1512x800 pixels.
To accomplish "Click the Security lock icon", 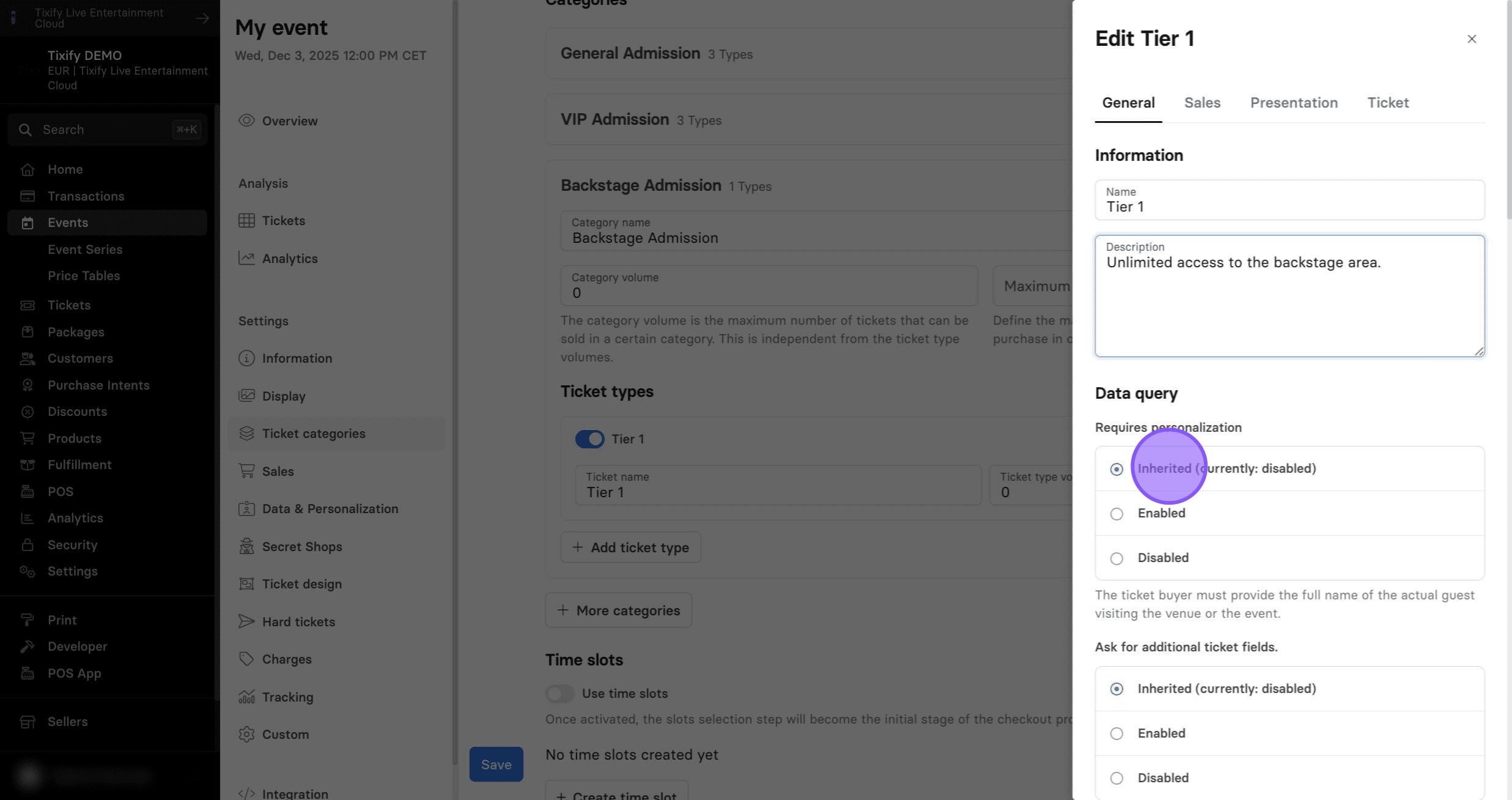I will click(x=27, y=545).
